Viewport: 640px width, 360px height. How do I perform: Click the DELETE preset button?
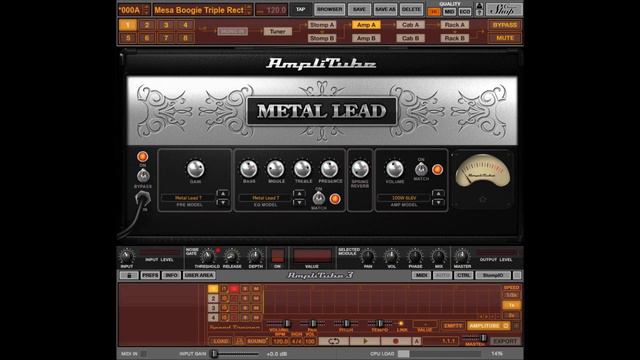point(411,9)
